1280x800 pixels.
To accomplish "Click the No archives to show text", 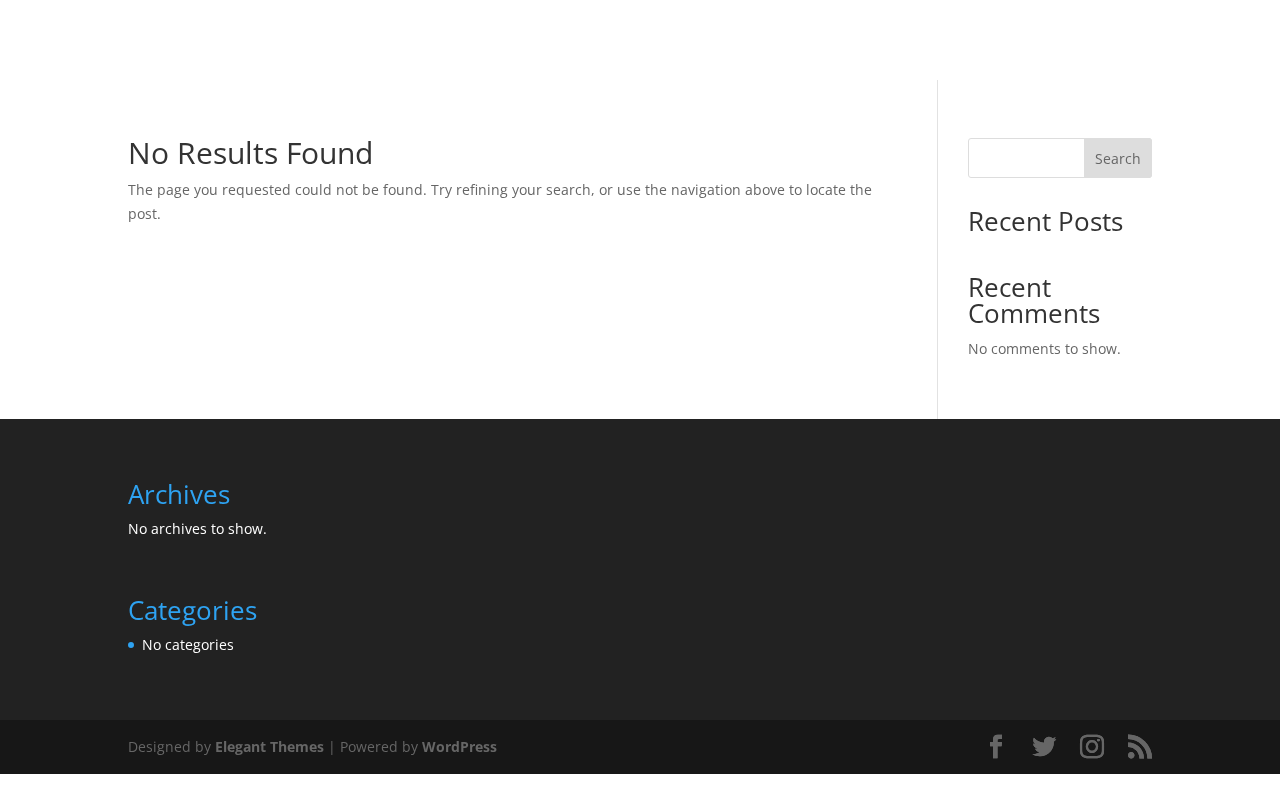I will point(197,529).
